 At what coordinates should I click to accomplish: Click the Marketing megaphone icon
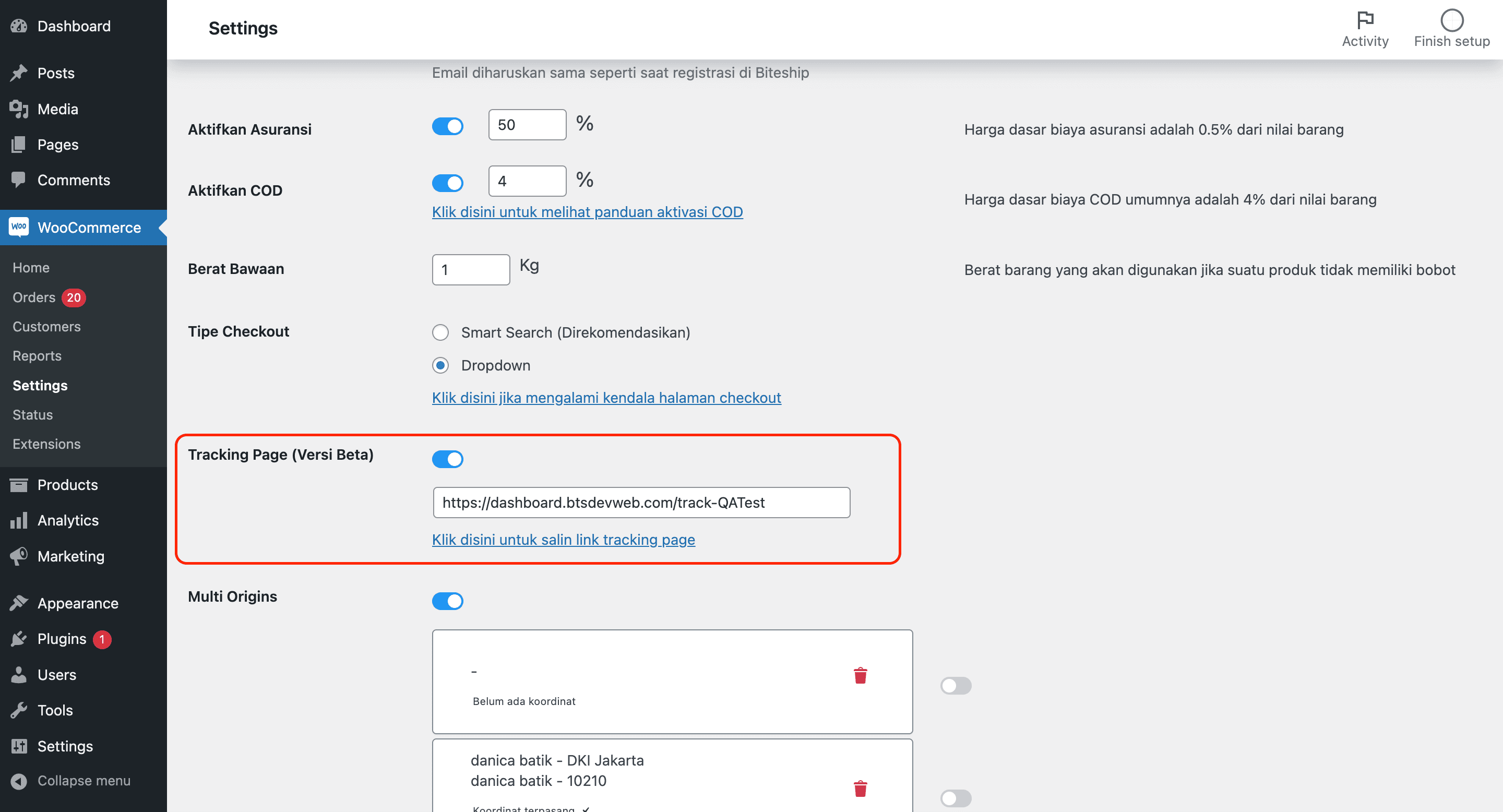pos(19,556)
